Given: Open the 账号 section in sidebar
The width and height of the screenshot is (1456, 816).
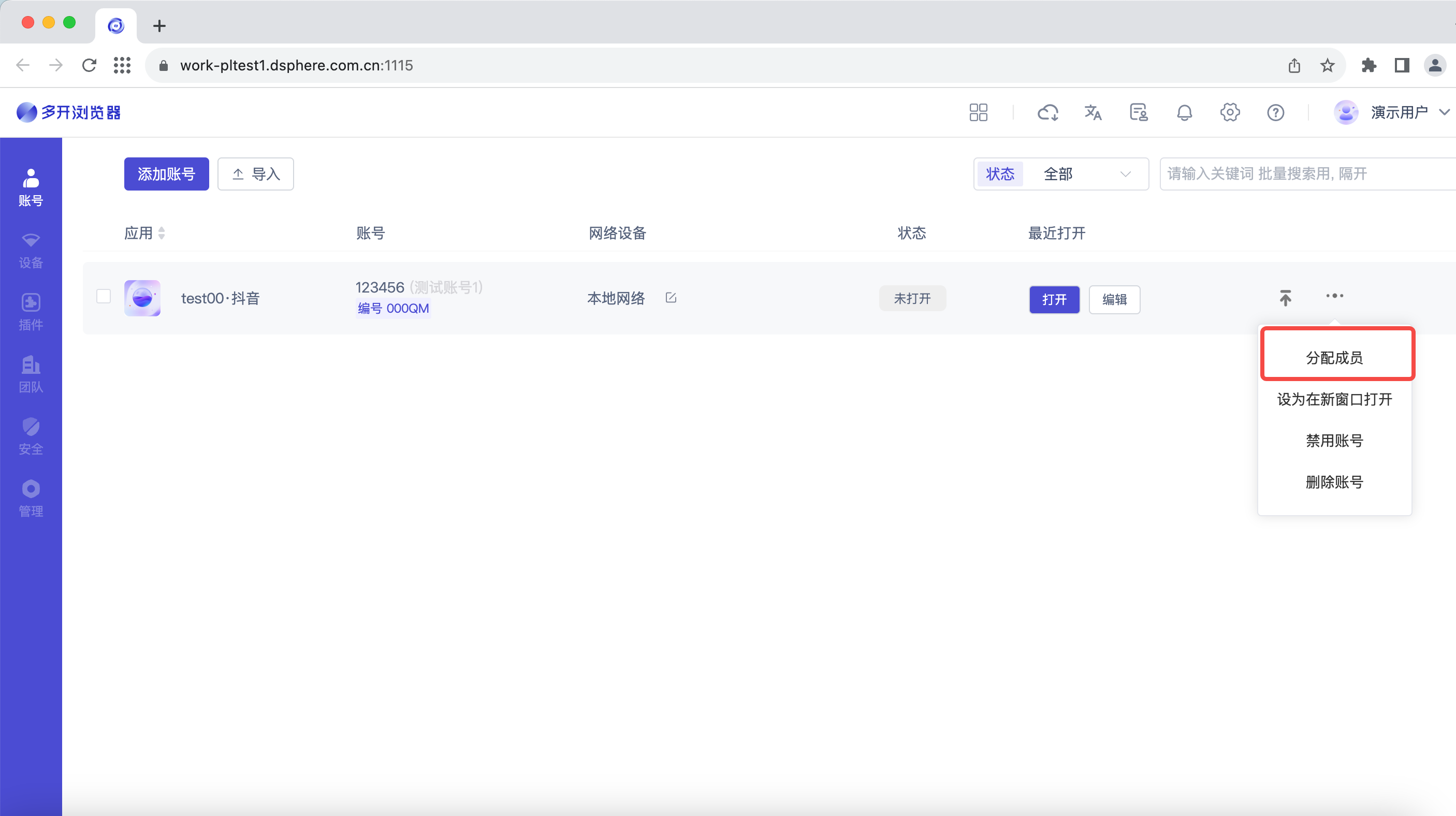Looking at the screenshot, I should tap(31, 187).
